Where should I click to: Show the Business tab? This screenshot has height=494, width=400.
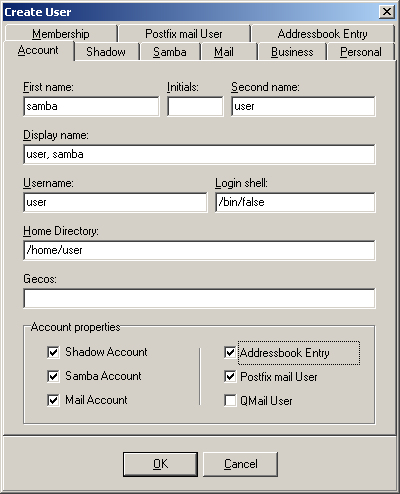click(292, 52)
